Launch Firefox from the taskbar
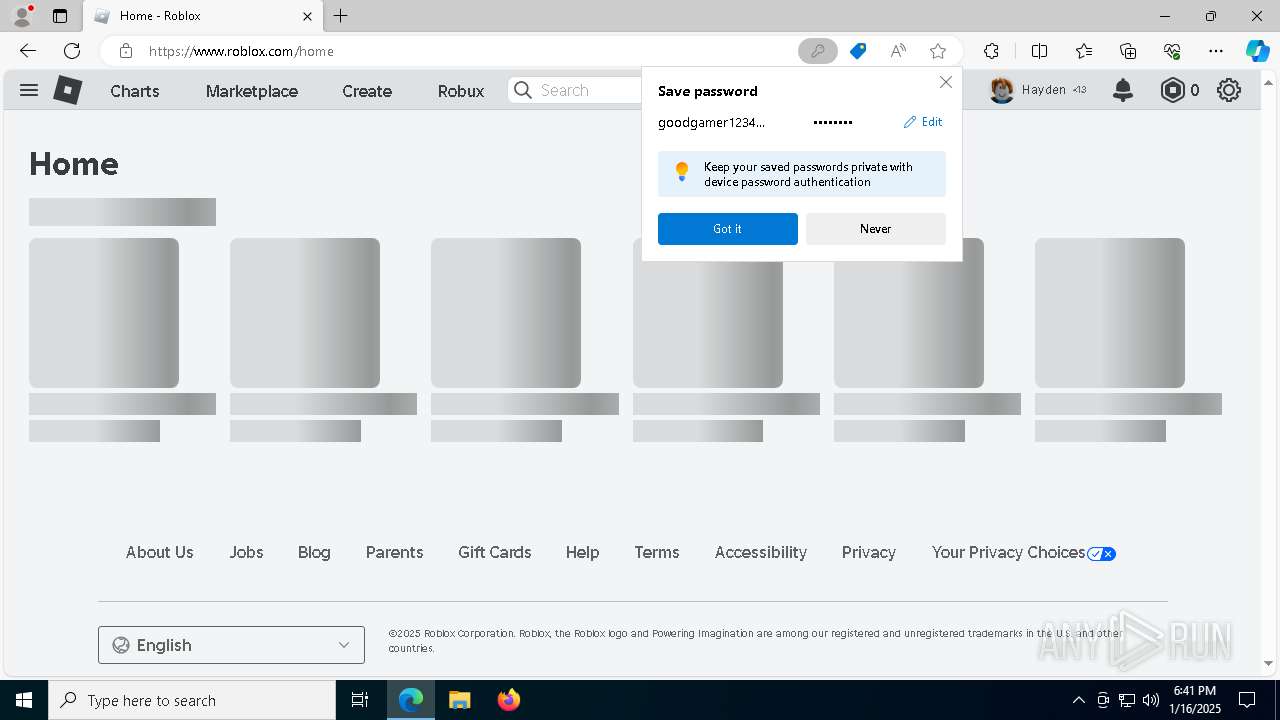The image size is (1280, 720). (509, 700)
